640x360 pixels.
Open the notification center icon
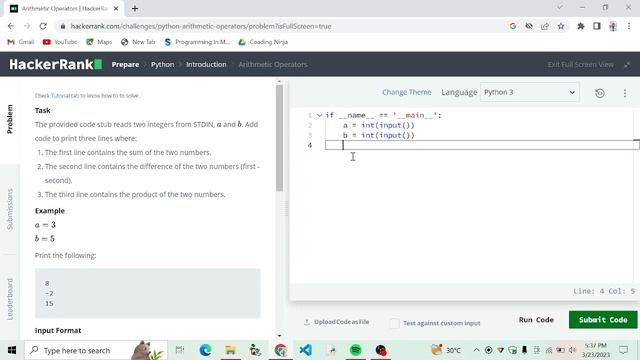pos(623,350)
